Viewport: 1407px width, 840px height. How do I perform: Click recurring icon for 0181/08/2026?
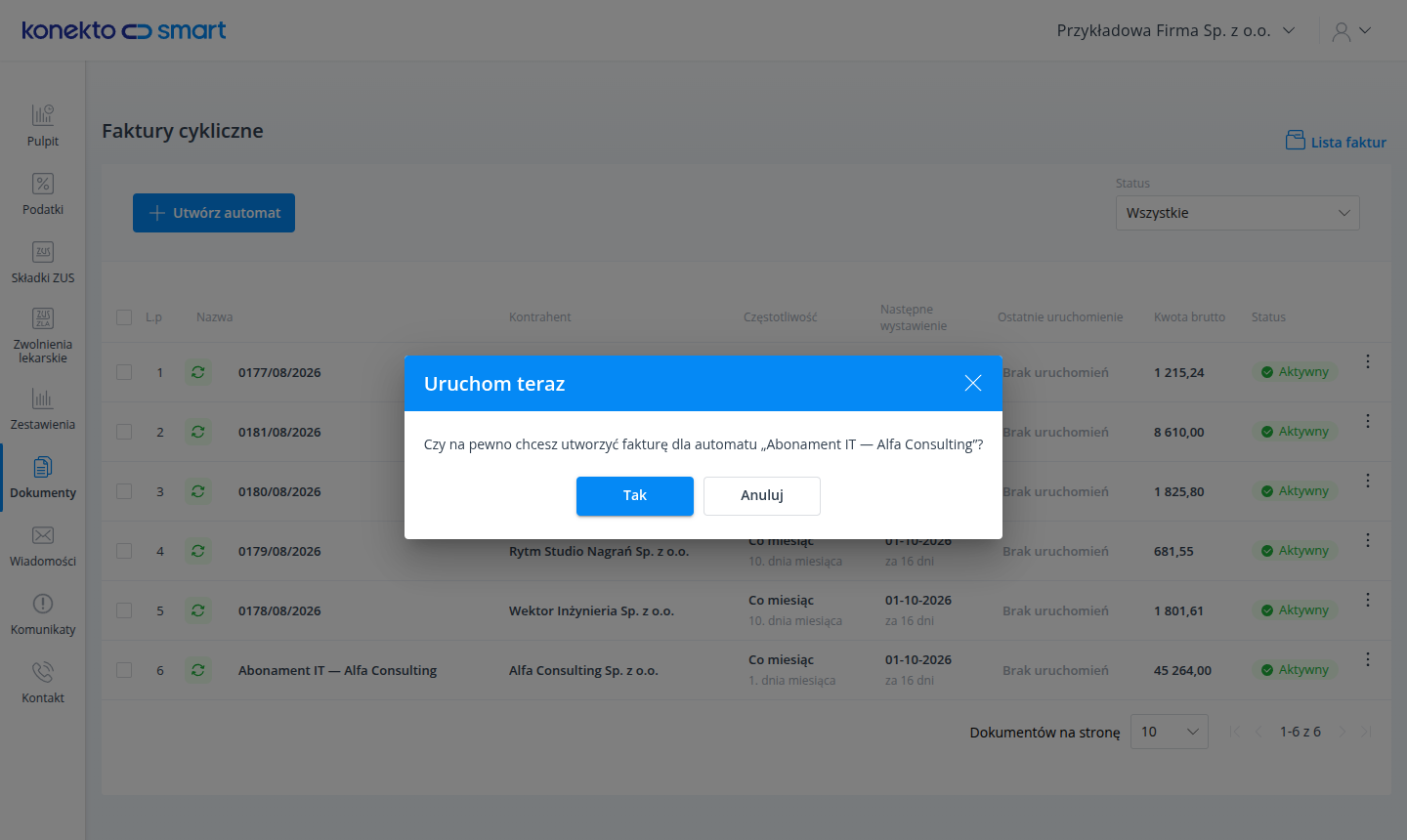click(x=198, y=432)
